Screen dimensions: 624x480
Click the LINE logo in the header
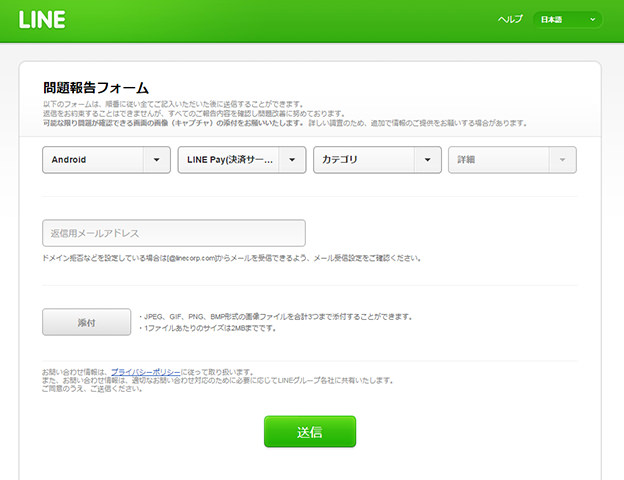pyautogui.click(x=42, y=20)
